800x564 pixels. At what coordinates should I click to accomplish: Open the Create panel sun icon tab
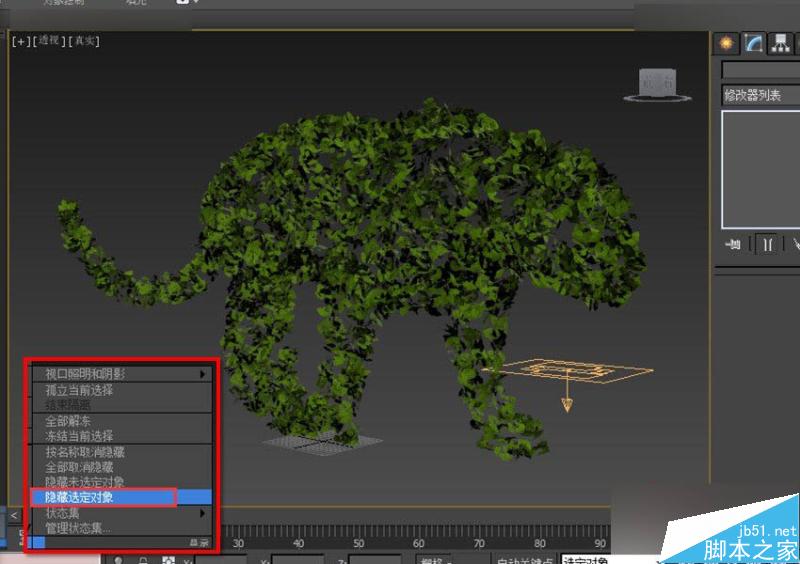pos(726,43)
